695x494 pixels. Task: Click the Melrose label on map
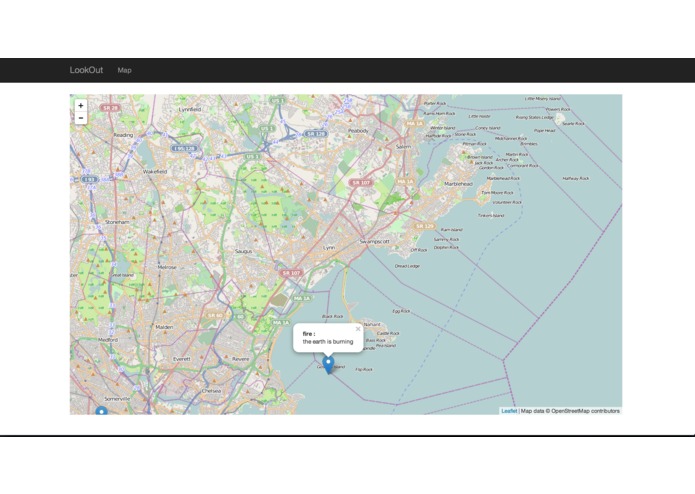pos(167,267)
